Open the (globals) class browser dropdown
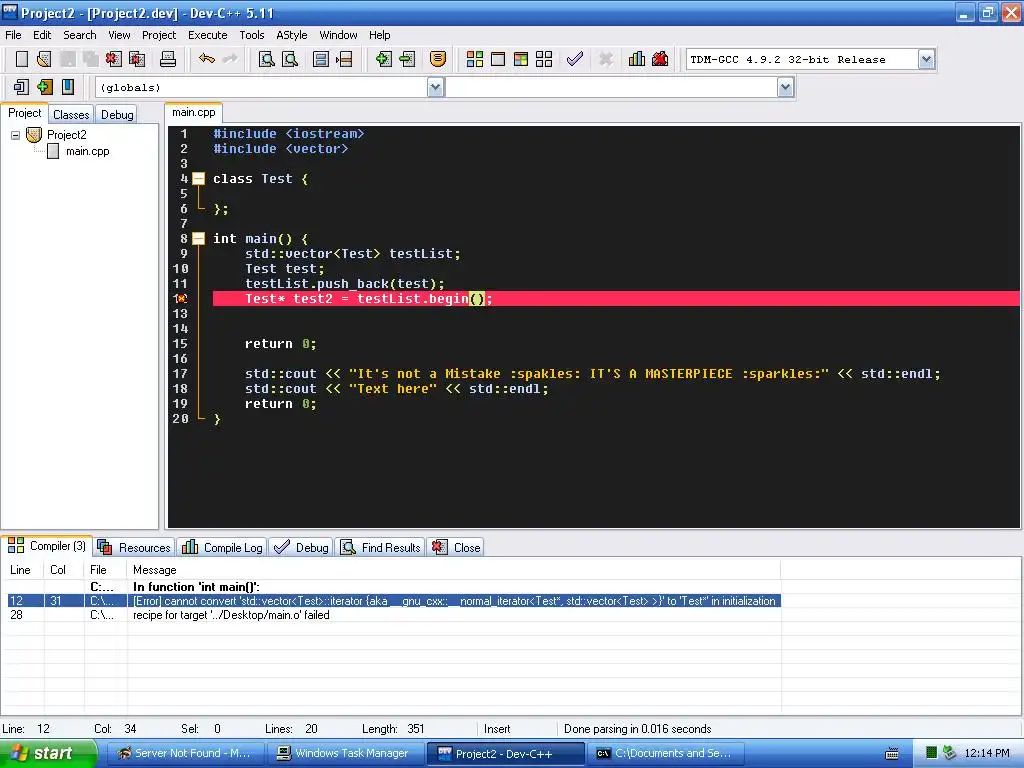This screenshot has height=768, width=1024. (435, 88)
